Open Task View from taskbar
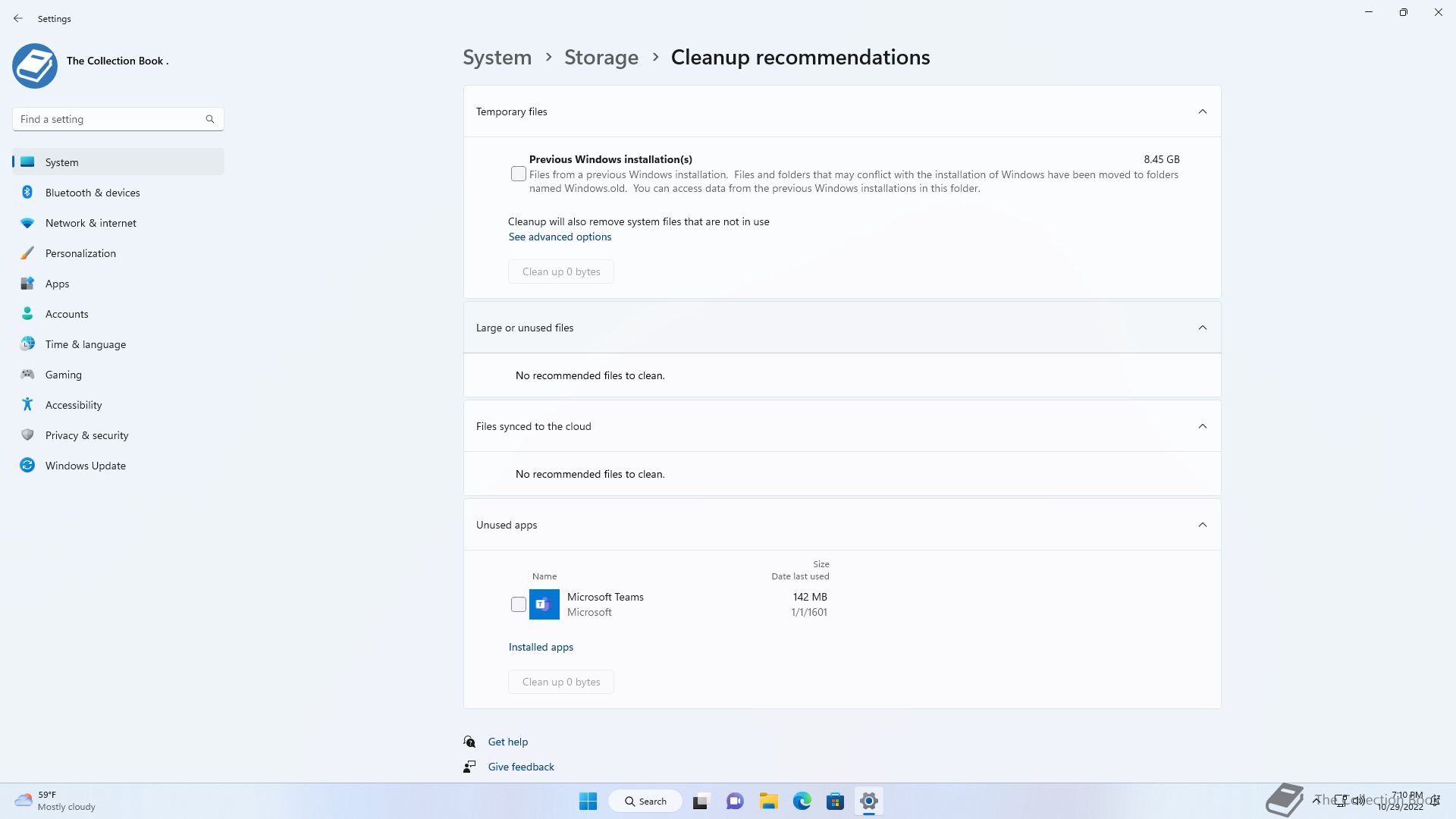This screenshot has height=819, width=1456. (x=701, y=801)
